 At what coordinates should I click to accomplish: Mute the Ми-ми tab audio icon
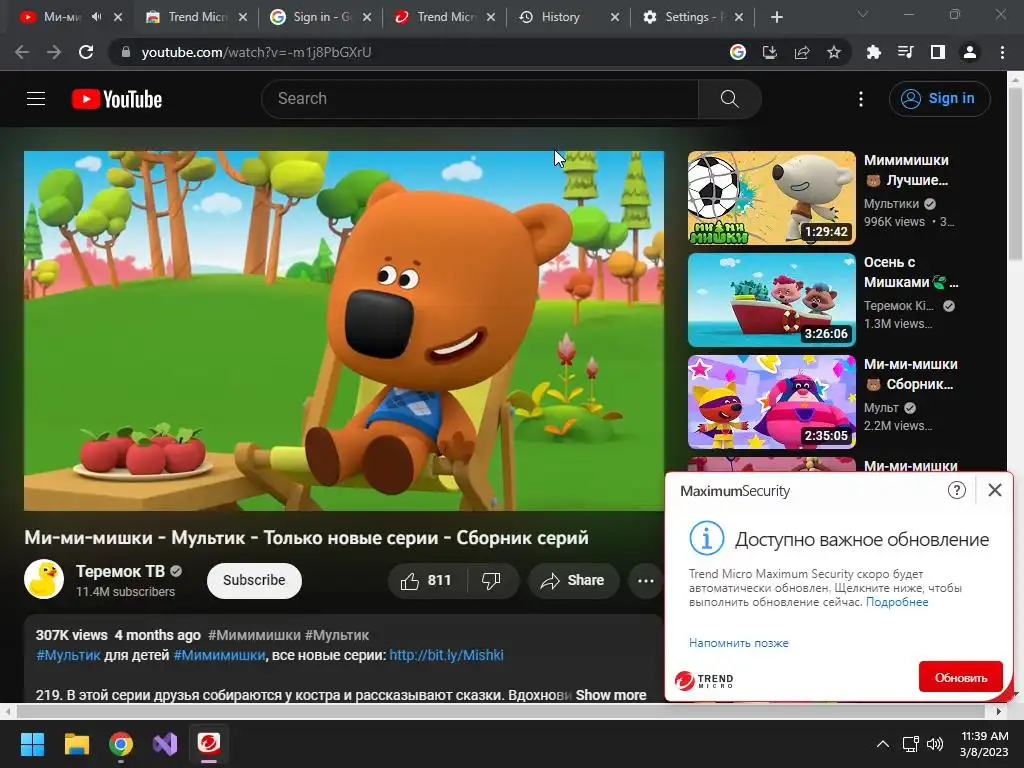97,17
